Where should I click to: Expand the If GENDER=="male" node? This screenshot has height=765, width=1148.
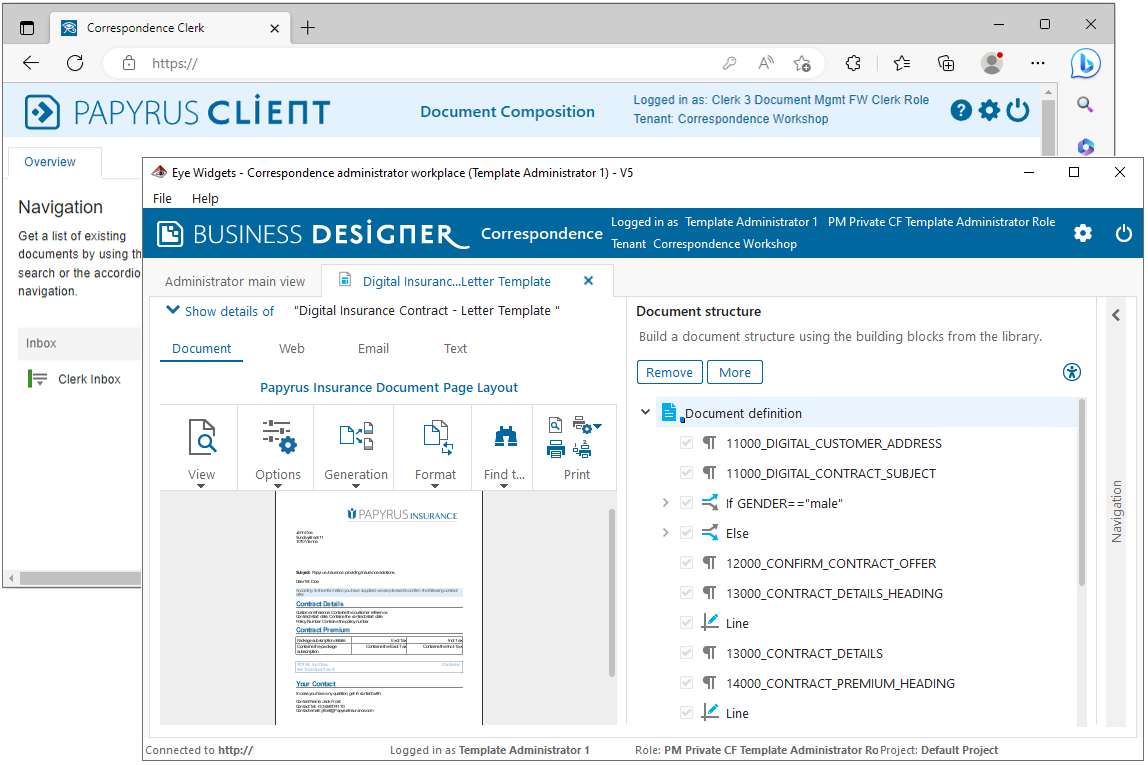[x=665, y=503]
